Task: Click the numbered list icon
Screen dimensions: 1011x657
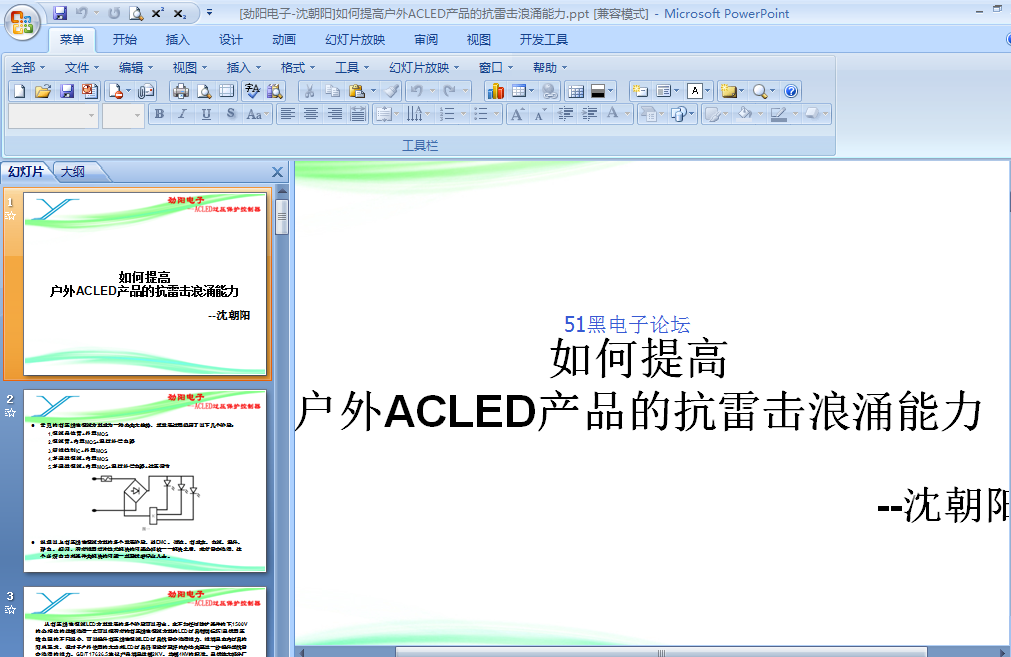Action: pyautogui.click(x=447, y=114)
